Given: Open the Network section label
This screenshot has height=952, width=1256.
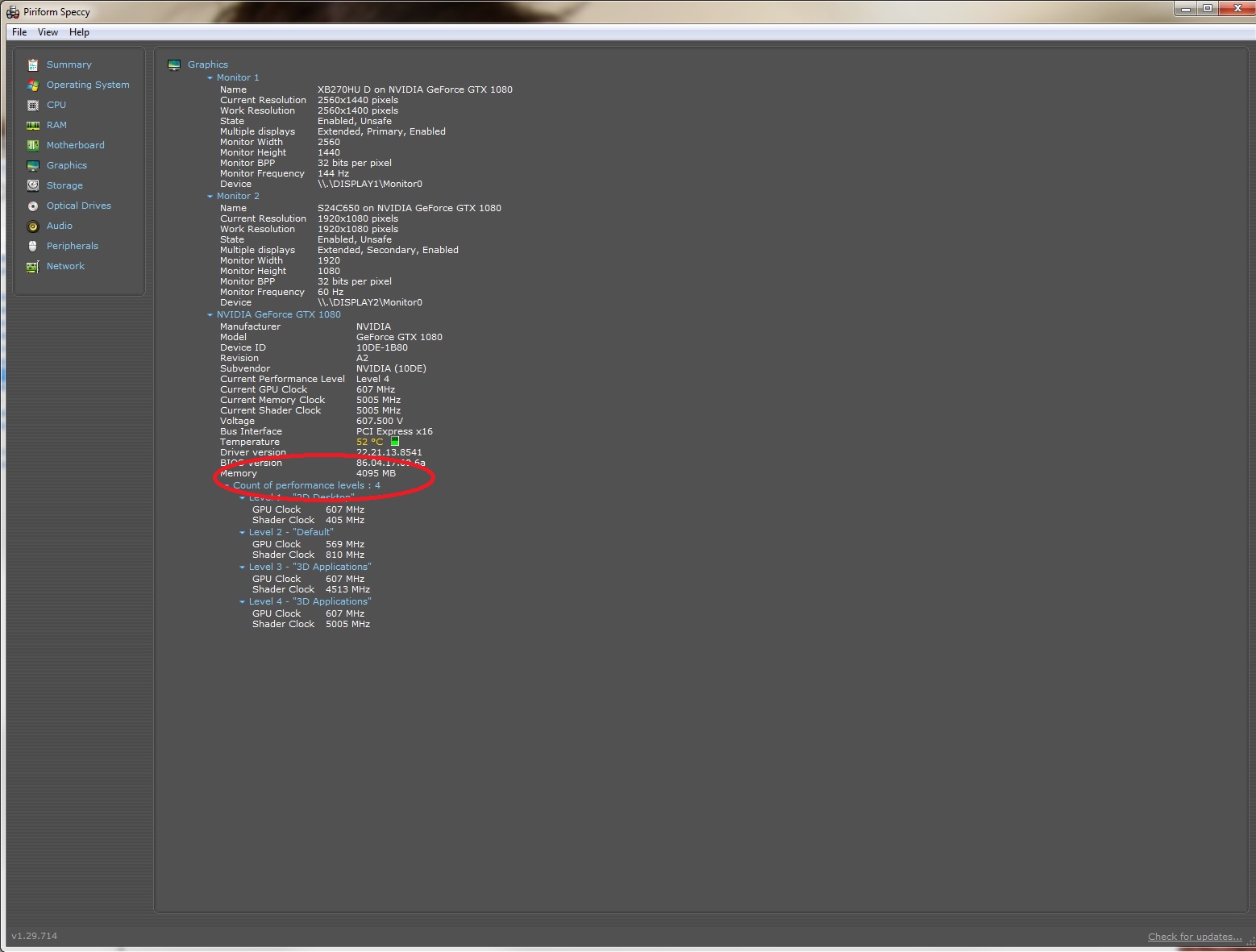Looking at the screenshot, I should tap(65, 266).
